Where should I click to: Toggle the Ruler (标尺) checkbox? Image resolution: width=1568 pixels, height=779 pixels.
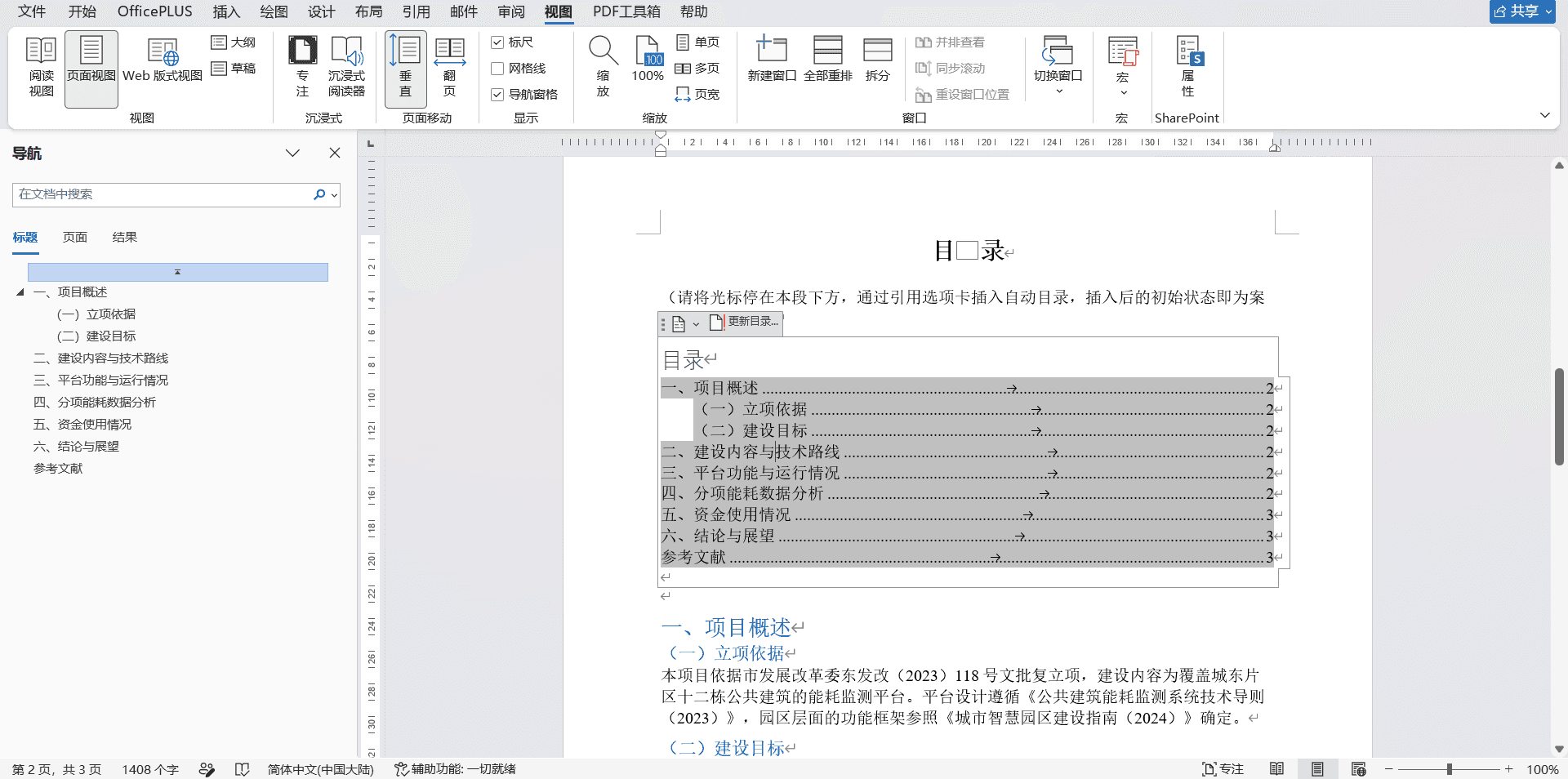point(512,42)
